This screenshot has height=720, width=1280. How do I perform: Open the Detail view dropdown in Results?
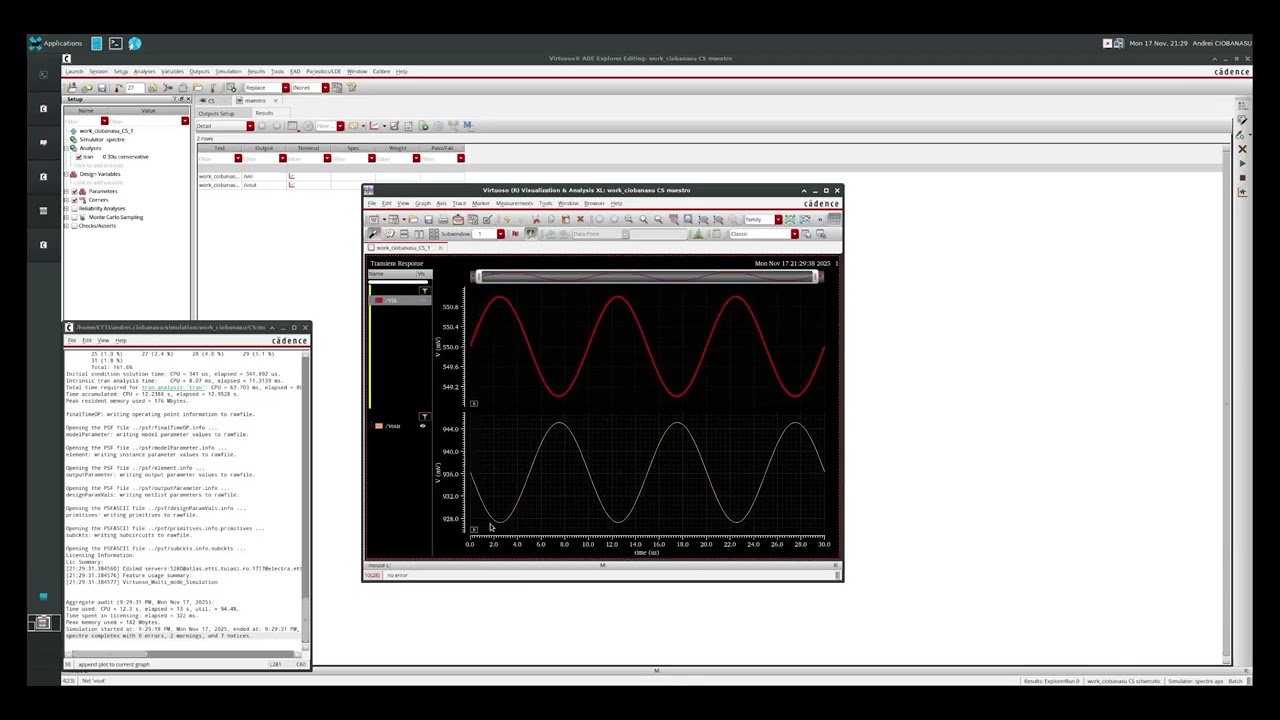tap(250, 126)
